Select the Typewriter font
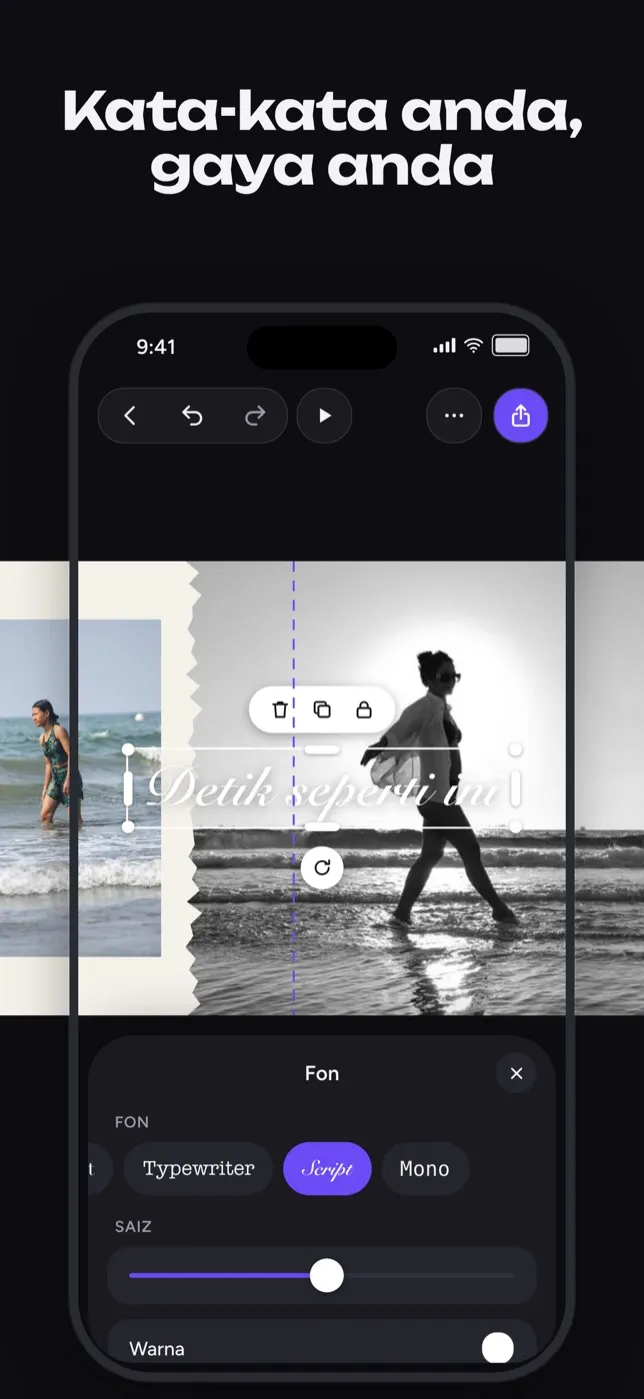The height and width of the screenshot is (1399, 644). pyautogui.click(x=198, y=1169)
